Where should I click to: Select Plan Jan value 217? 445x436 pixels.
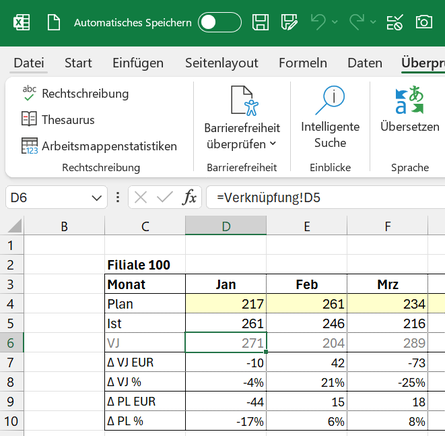(226, 304)
